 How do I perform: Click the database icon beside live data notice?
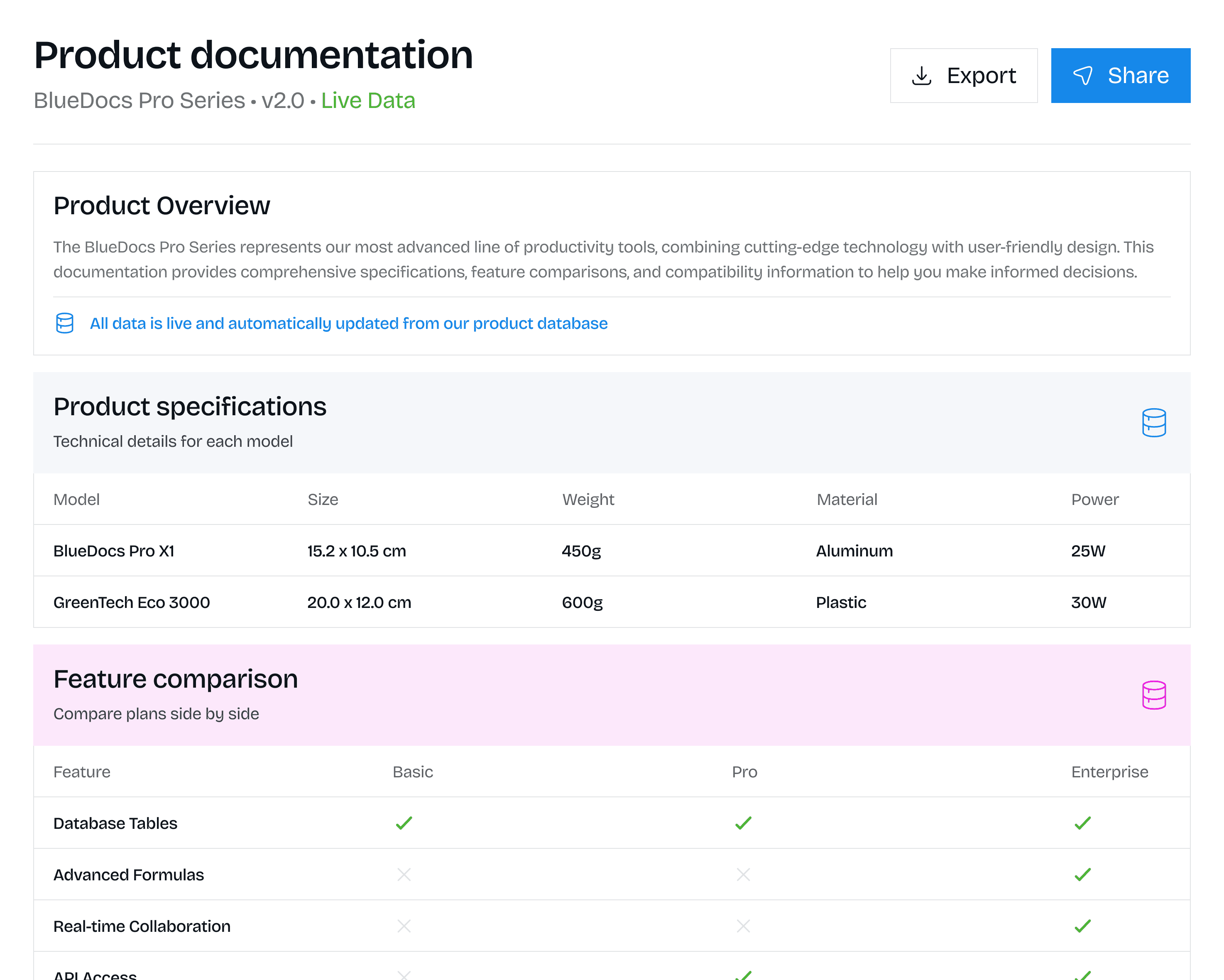(x=65, y=323)
